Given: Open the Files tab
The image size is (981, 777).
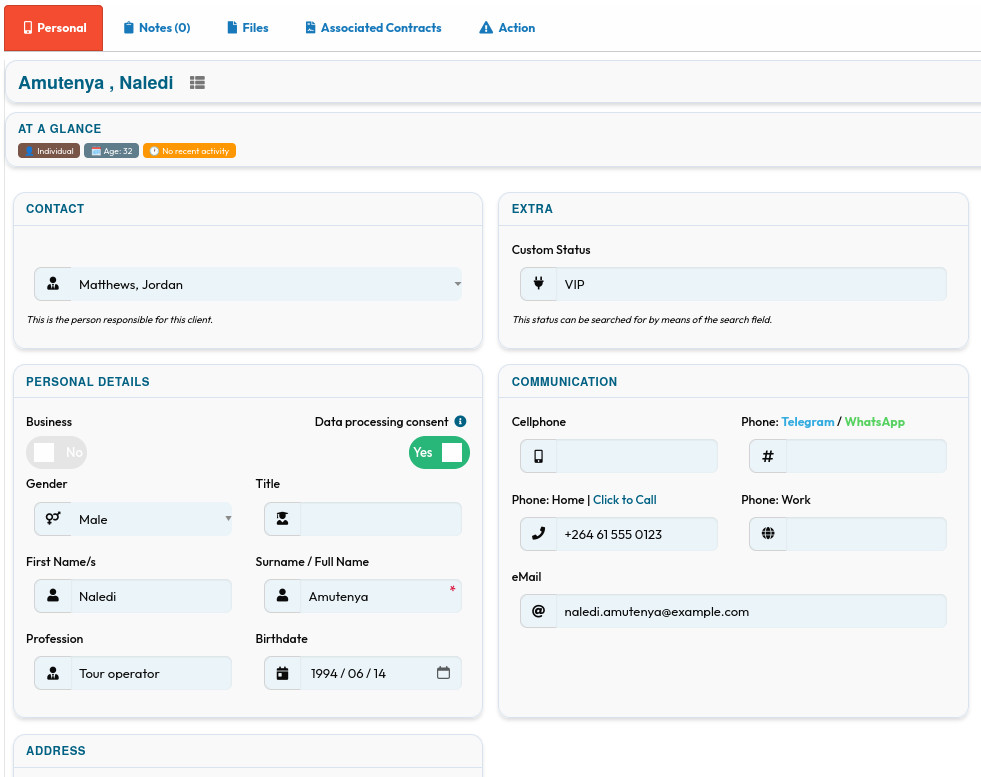Looking at the screenshot, I should point(248,28).
